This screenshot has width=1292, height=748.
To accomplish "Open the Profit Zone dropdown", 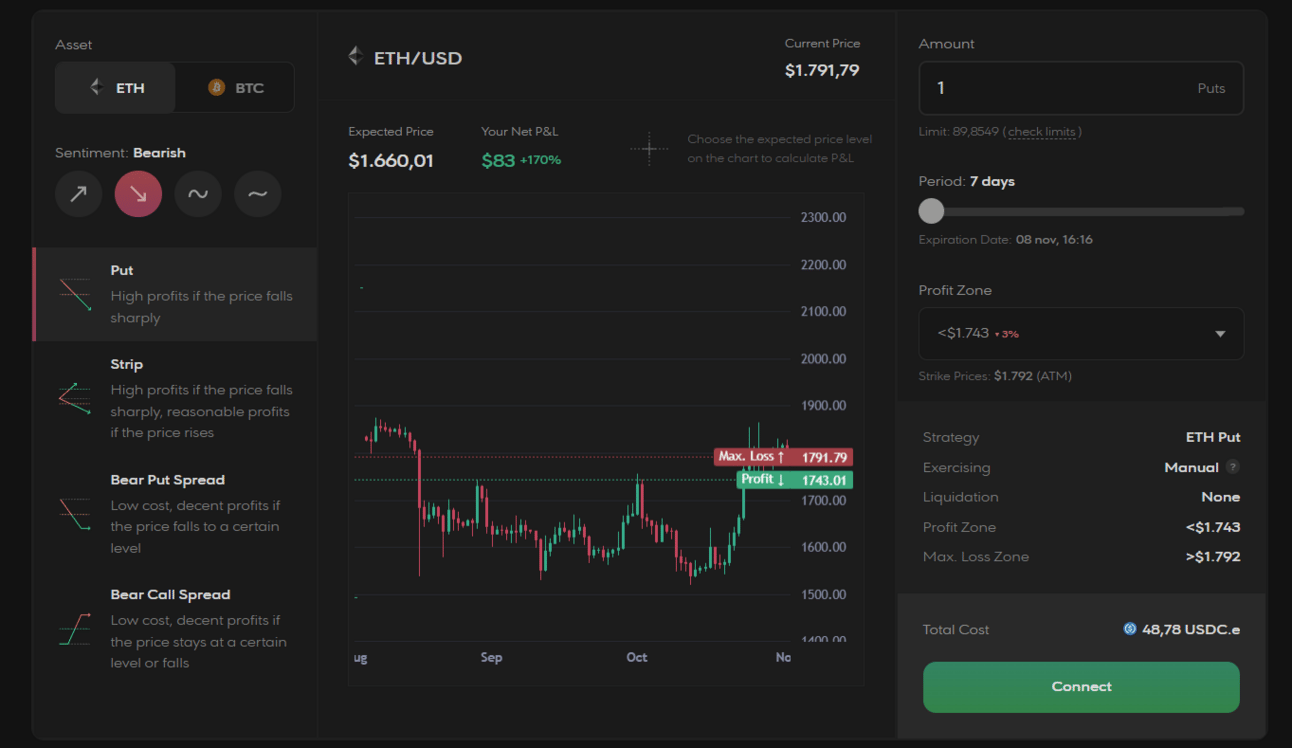I will tap(1081, 333).
